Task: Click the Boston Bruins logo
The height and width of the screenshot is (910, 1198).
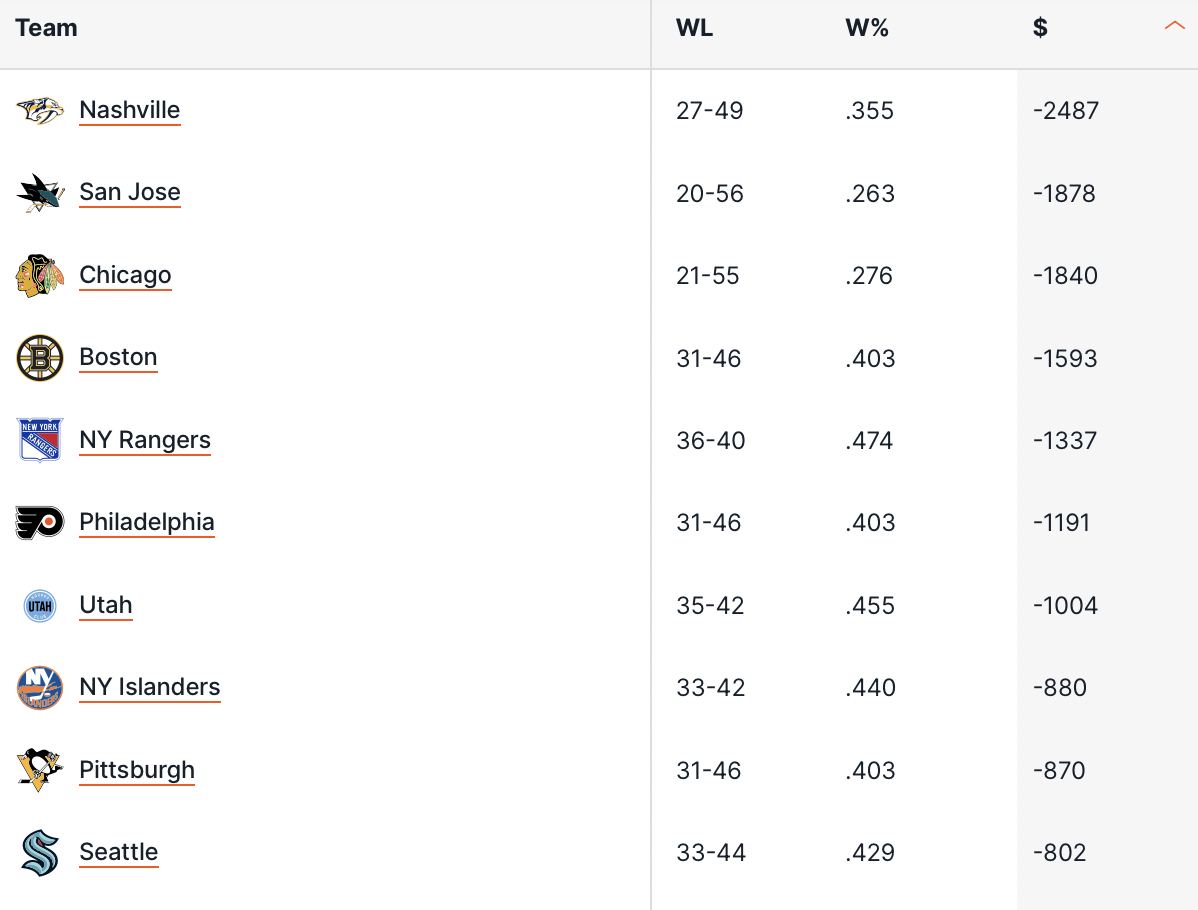Action: (40, 358)
